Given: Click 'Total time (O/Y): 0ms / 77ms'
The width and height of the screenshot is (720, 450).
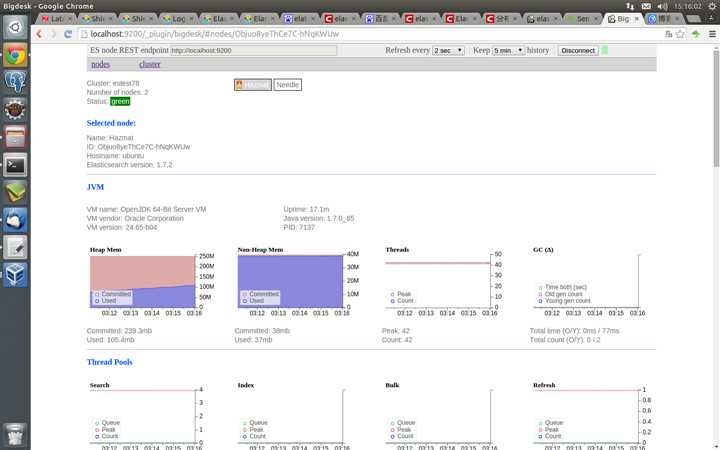Looking at the screenshot, I should (x=574, y=331).
